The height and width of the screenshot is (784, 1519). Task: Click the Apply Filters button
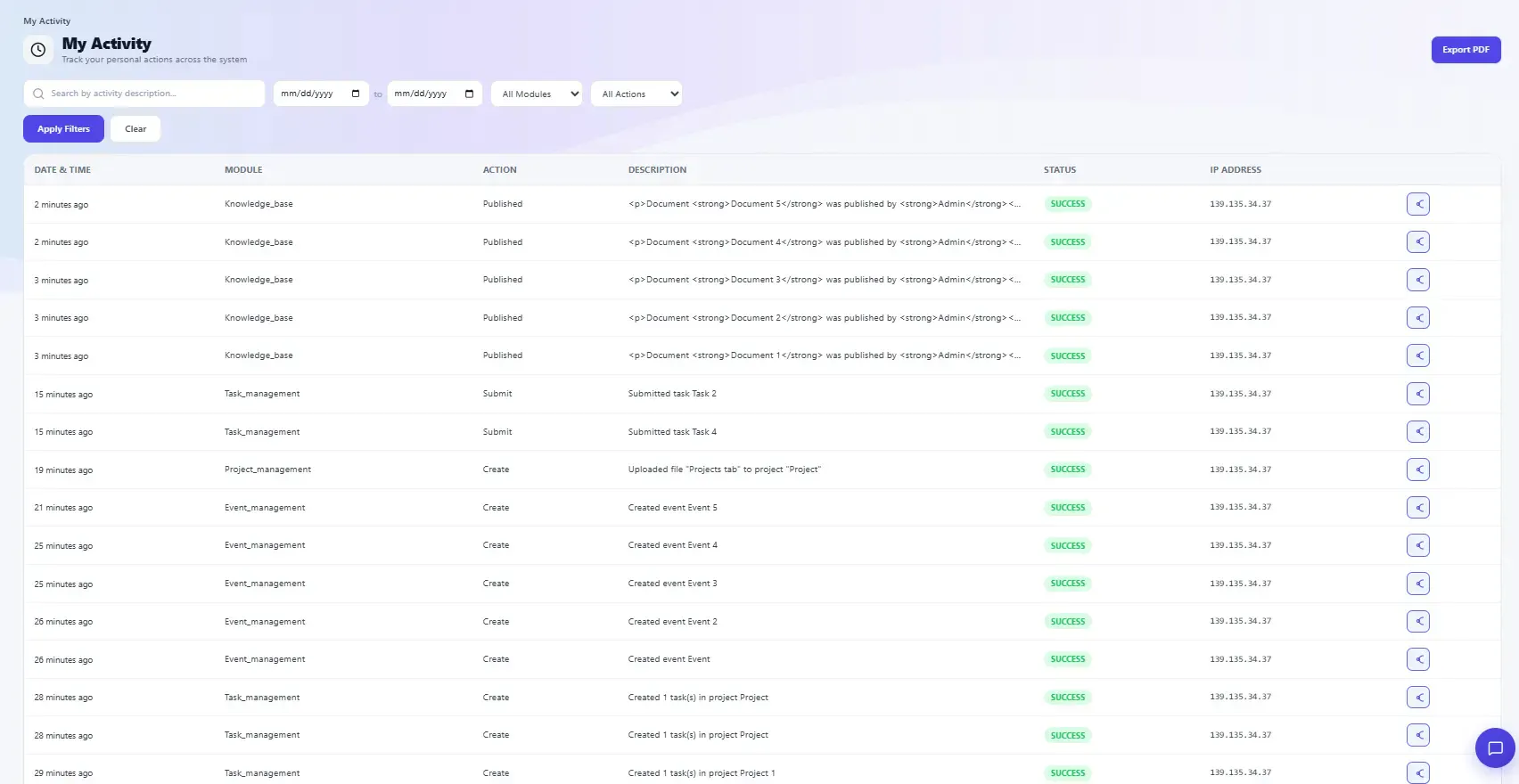tap(63, 129)
